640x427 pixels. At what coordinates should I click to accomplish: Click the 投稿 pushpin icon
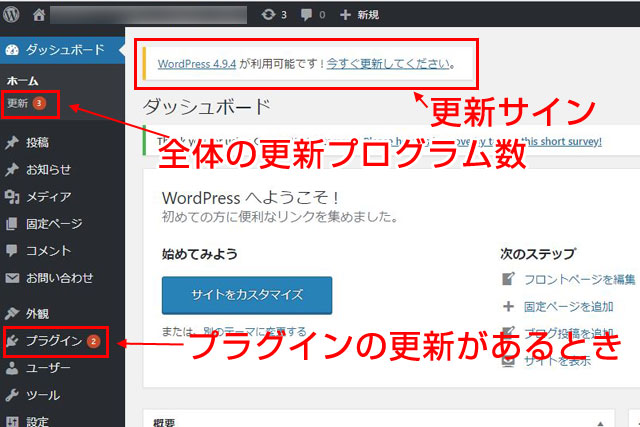(x=12, y=142)
